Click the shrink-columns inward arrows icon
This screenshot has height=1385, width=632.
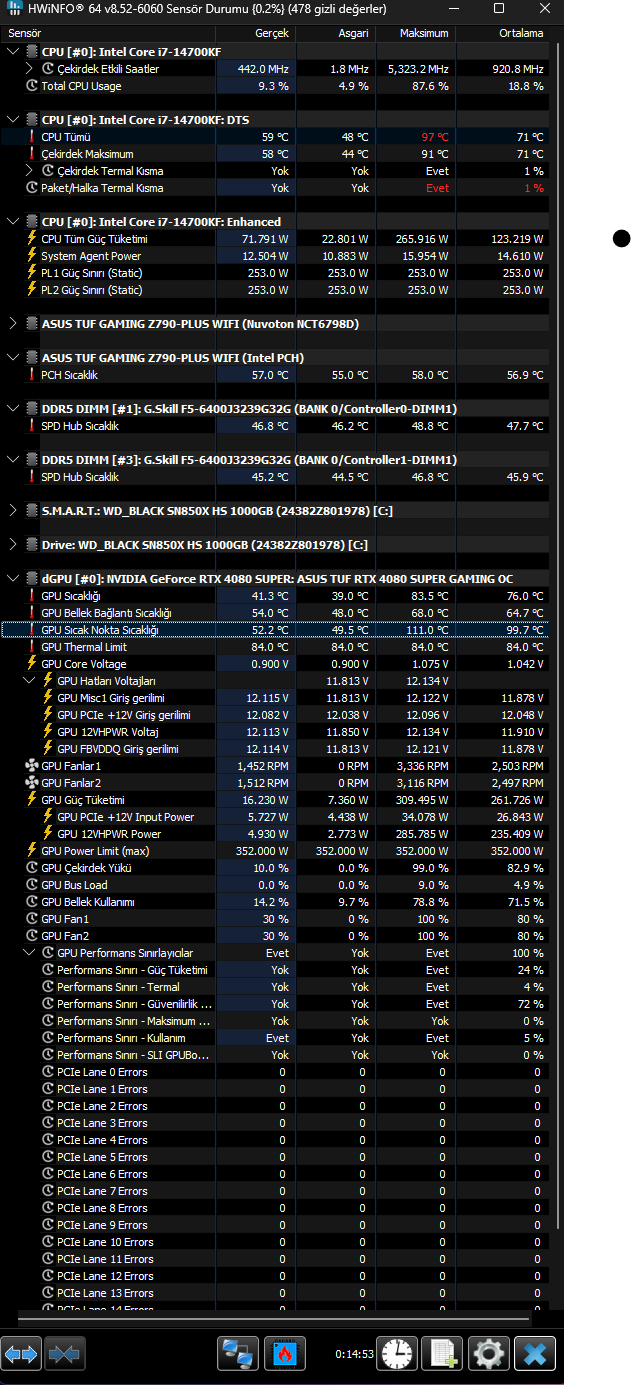[x=64, y=1355]
